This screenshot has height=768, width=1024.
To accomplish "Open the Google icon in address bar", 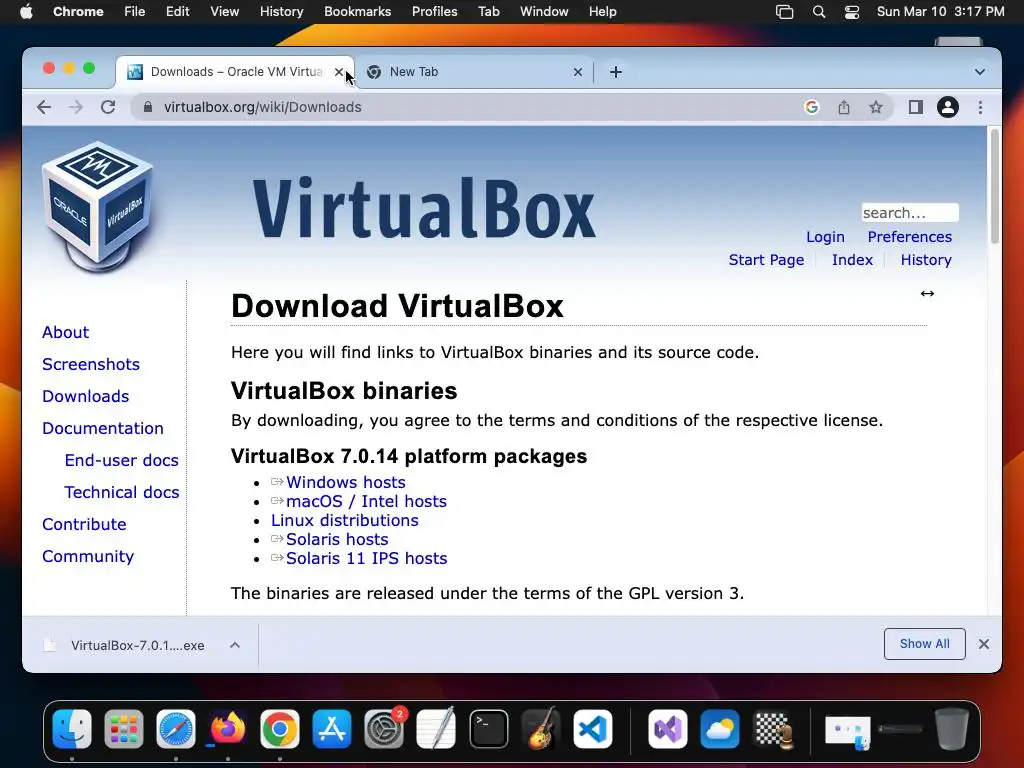I will [x=812, y=107].
